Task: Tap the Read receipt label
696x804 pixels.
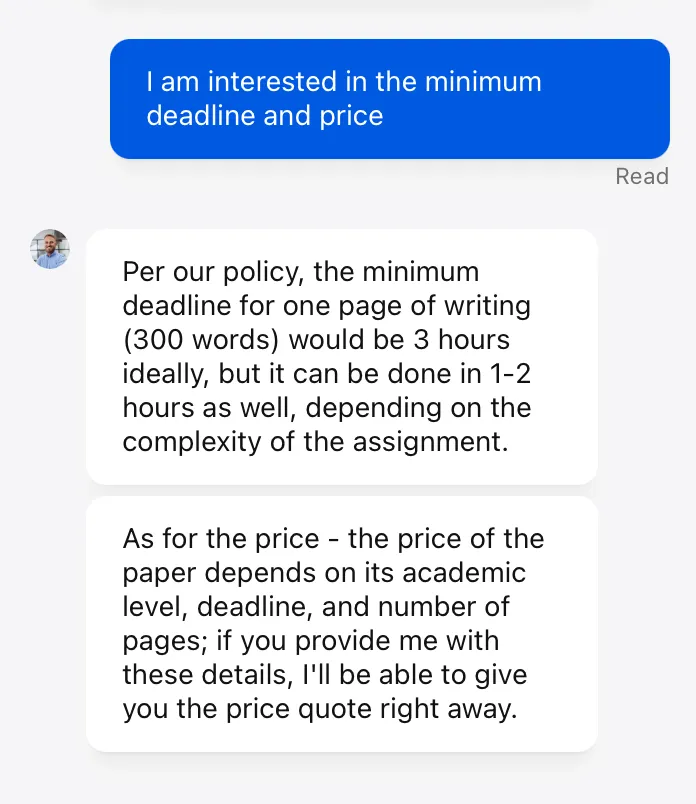Action: [x=642, y=176]
